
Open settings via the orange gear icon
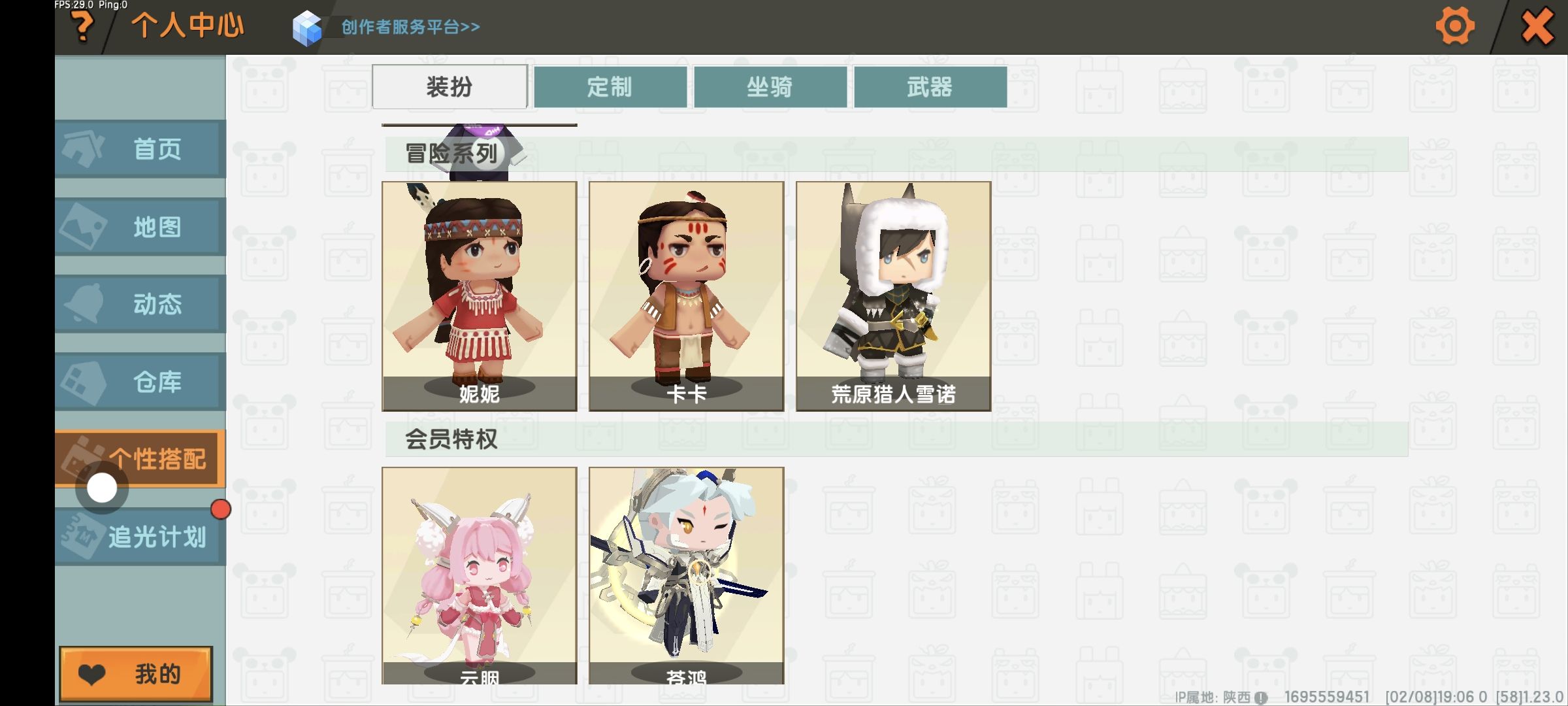tap(1454, 26)
